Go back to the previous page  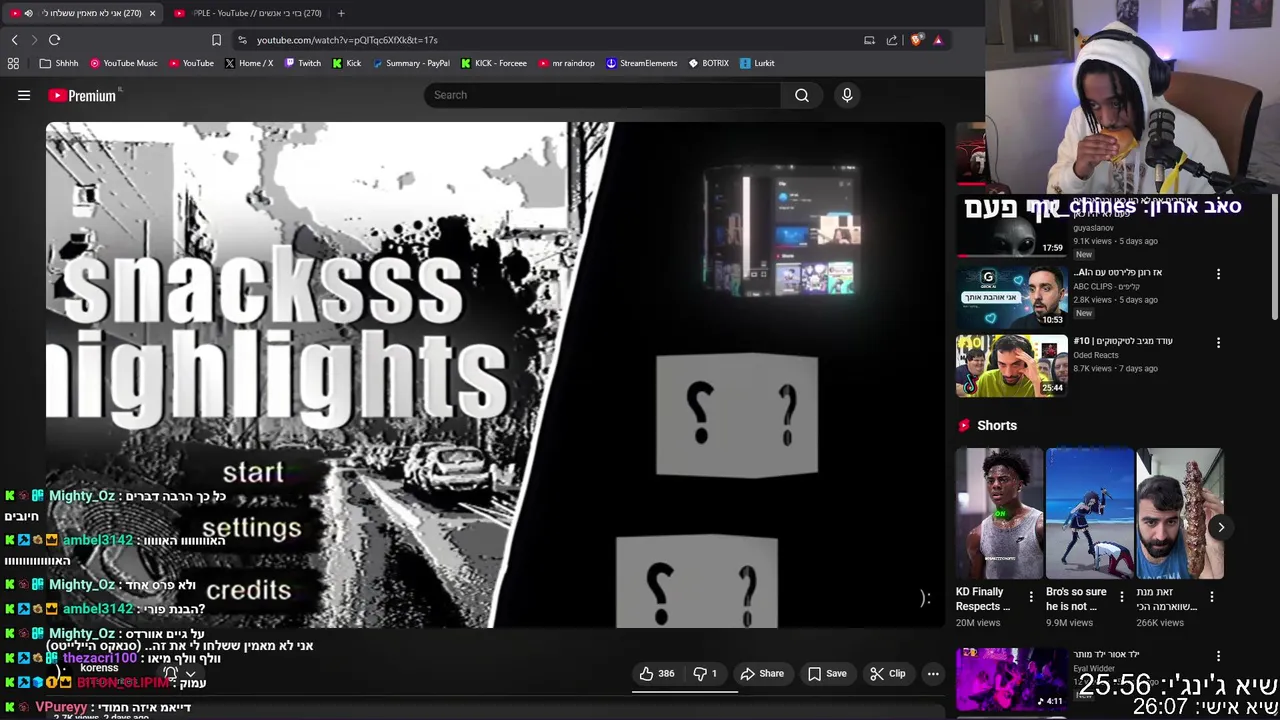14,40
